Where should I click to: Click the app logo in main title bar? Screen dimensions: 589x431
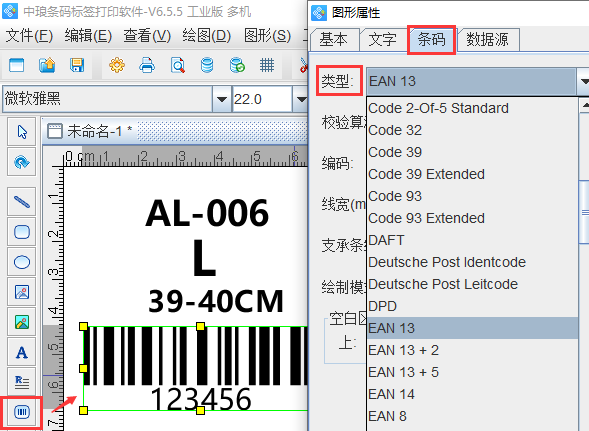[x=10, y=11]
